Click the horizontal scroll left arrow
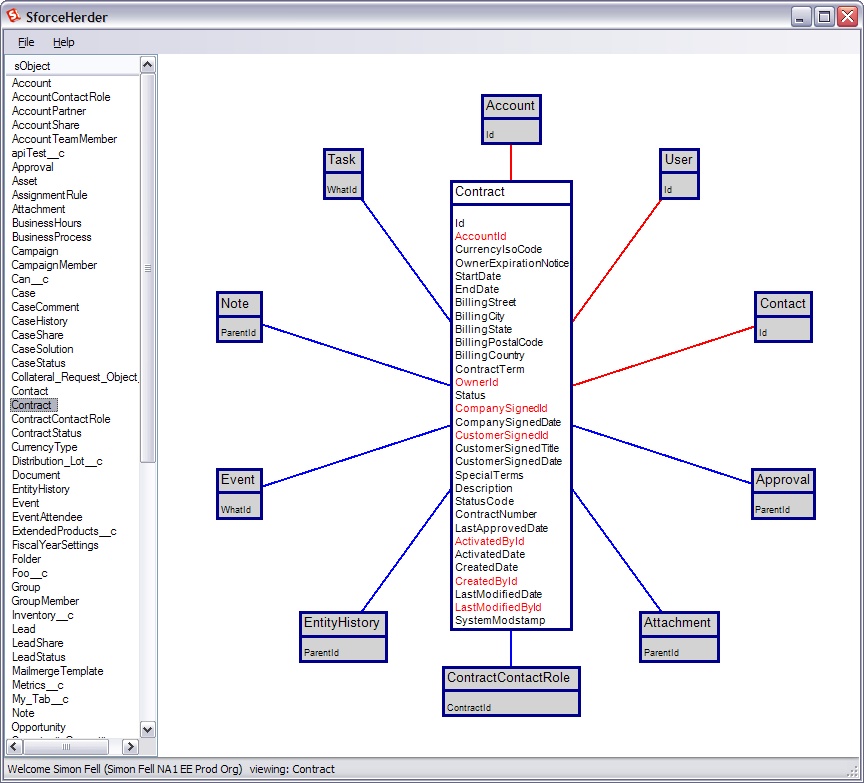This screenshot has width=864, height=783. tap(14, 747)
